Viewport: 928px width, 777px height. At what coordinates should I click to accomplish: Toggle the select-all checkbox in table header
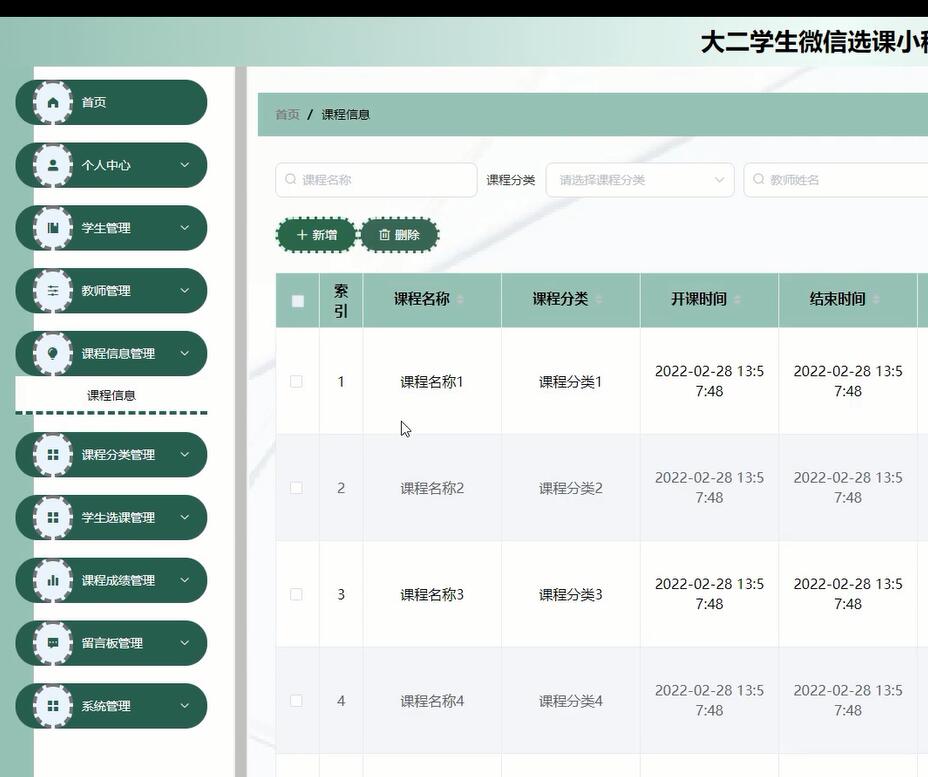(x=296, y=299)
